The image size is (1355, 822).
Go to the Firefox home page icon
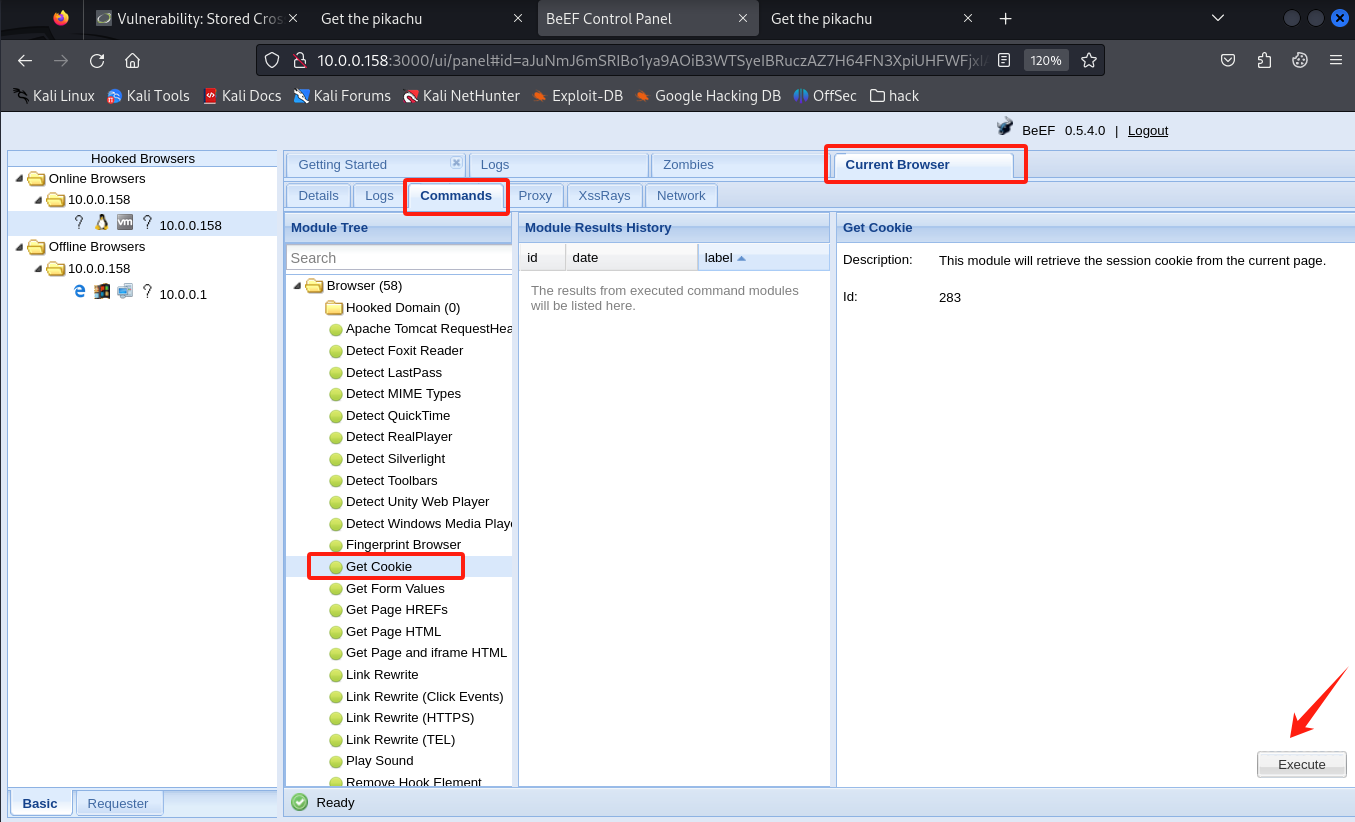(132, 60)
